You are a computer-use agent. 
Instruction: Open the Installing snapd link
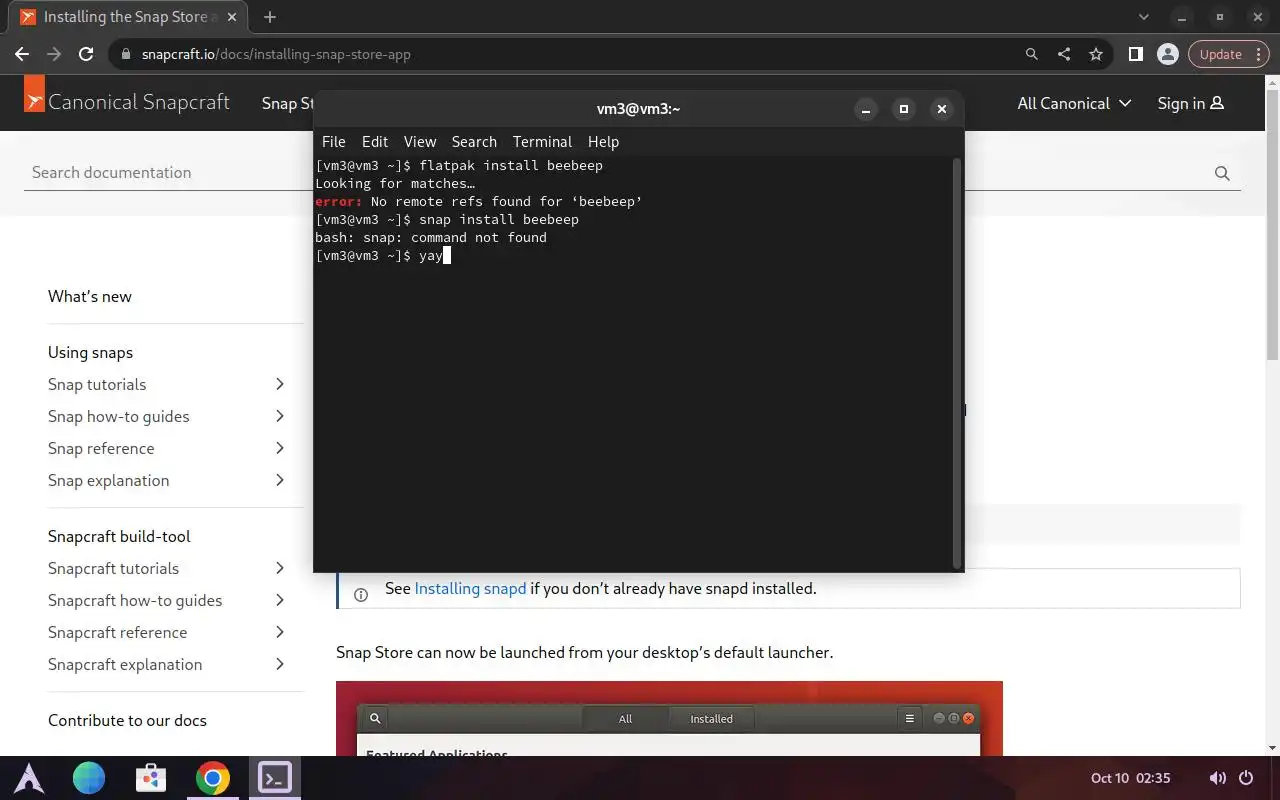click(470, 588)
